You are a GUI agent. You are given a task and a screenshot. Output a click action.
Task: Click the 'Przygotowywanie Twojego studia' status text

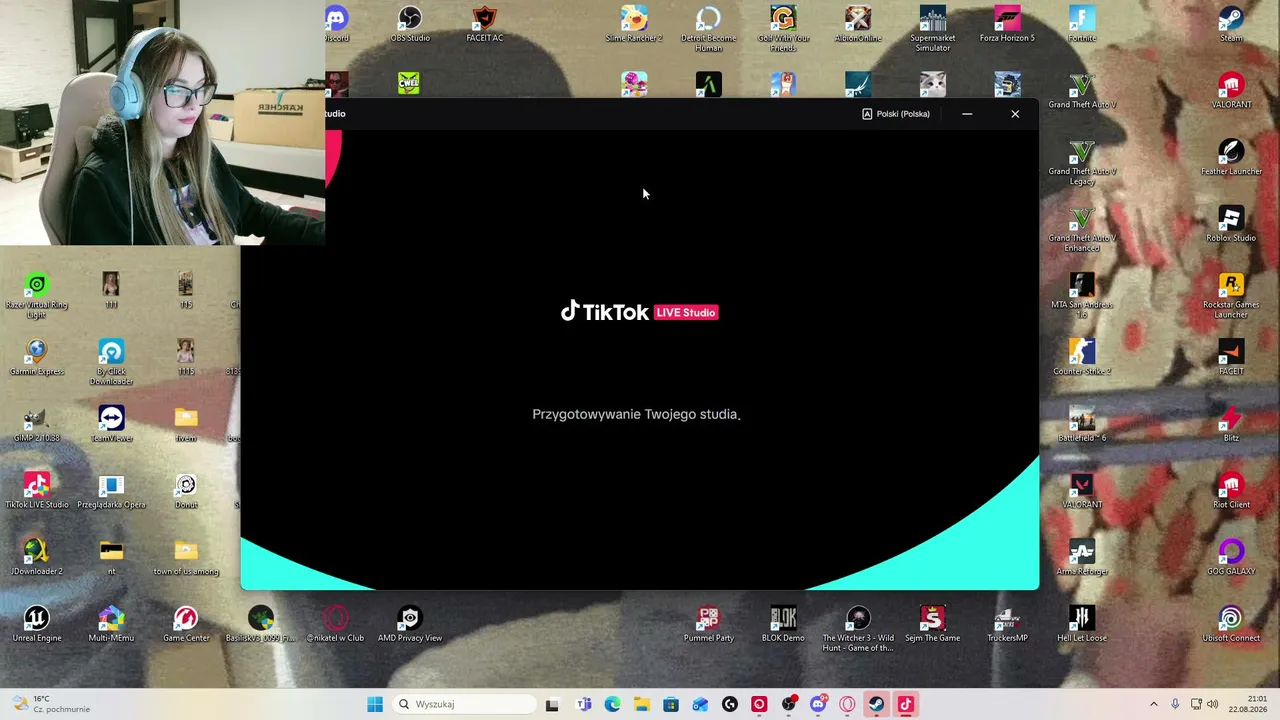click(636, 414)
